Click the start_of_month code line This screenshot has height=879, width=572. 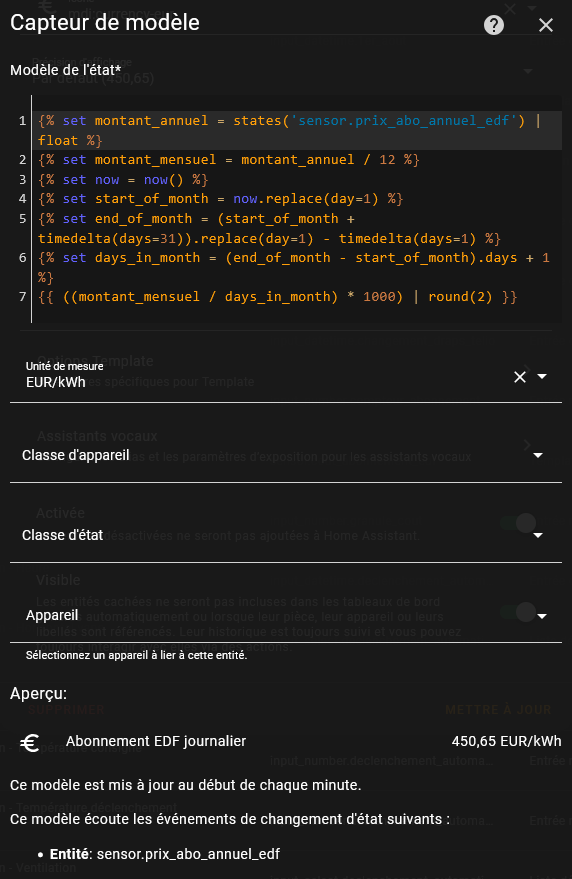pyautogui.click(x=220, y=198)
